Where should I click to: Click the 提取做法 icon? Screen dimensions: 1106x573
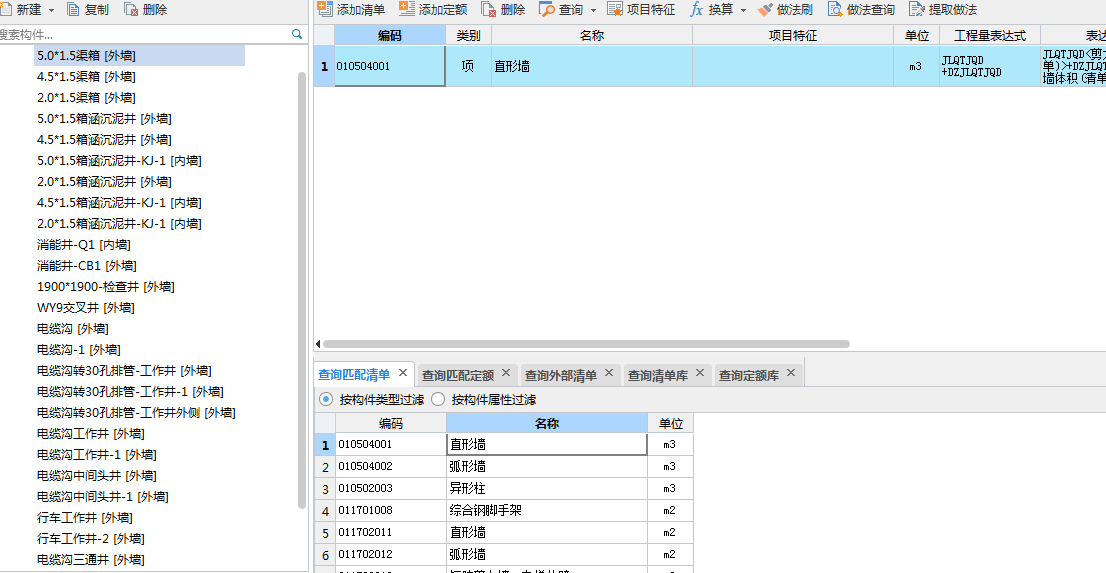pyautogui.click(x=917, y=10)
